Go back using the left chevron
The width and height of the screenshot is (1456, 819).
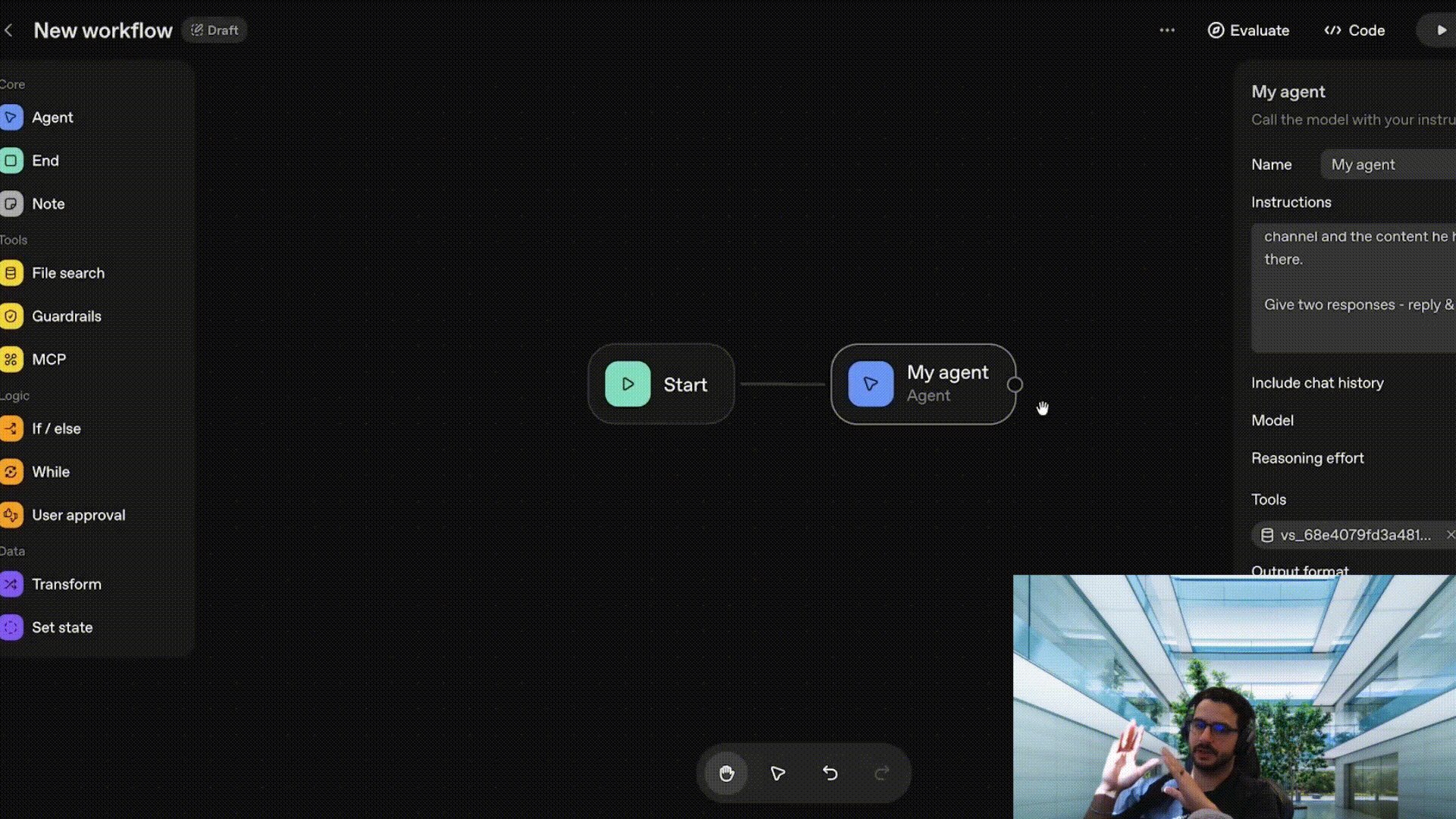[9, 30]
